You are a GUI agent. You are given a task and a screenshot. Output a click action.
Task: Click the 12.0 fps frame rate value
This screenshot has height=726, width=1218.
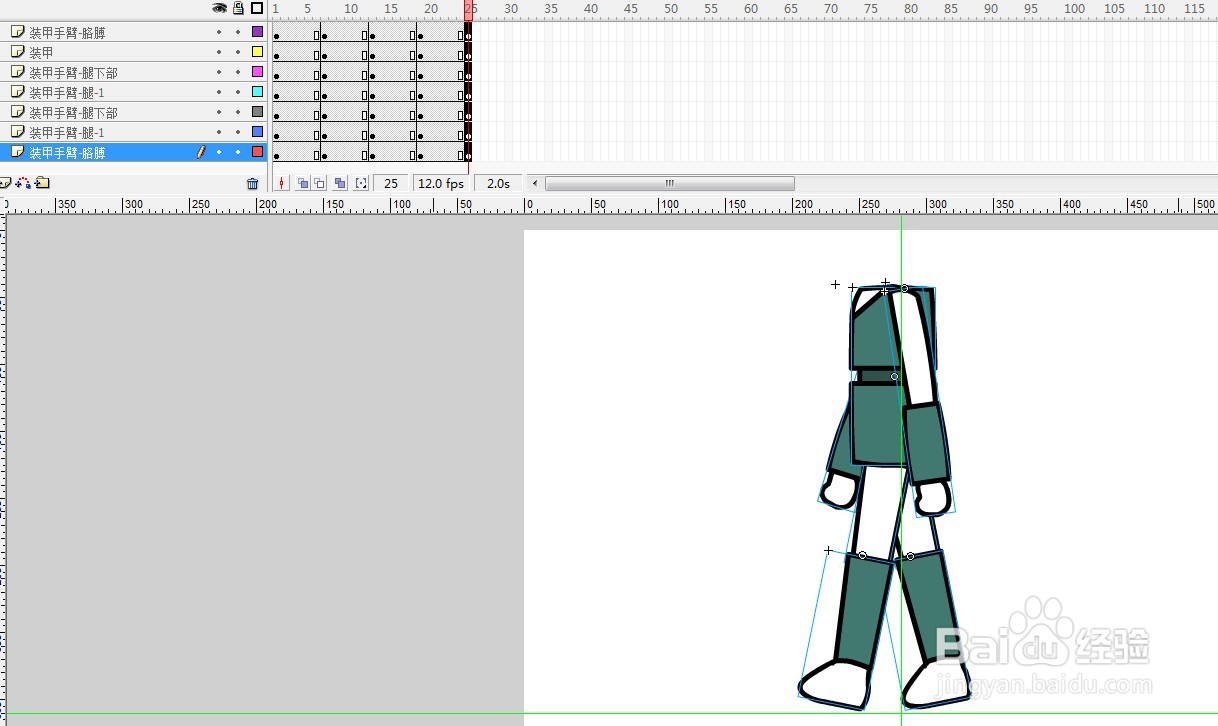pos(441,183)
